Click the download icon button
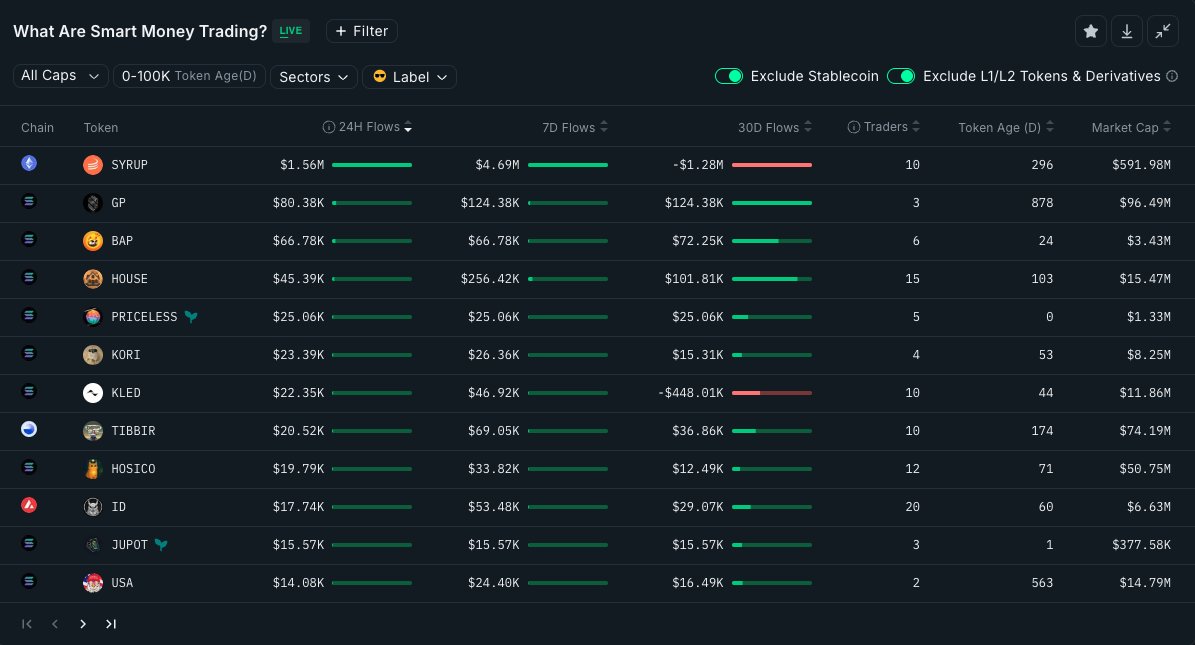This screenshot has height=645, width=1195. (x=1126, y=31)
